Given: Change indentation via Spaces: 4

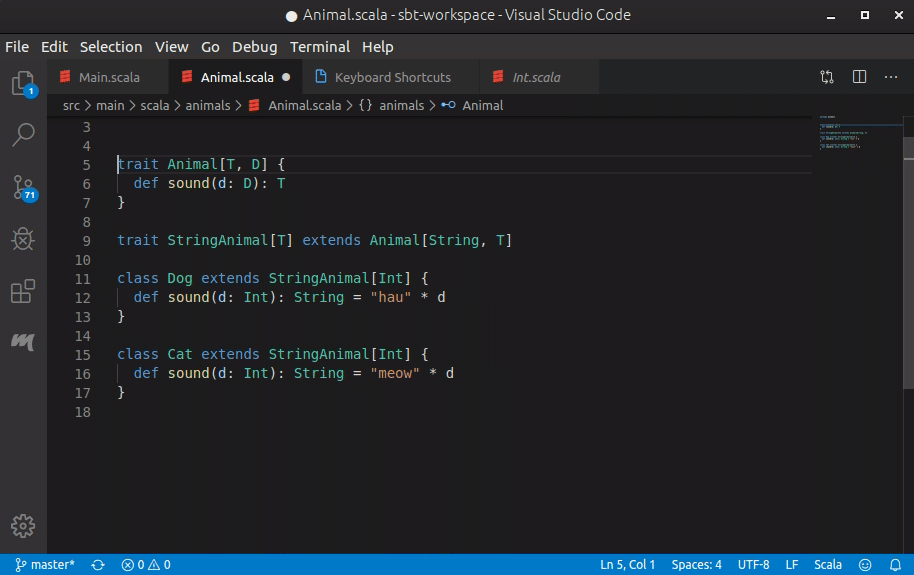Looking at the screenshot, I should tap(696, 565).
